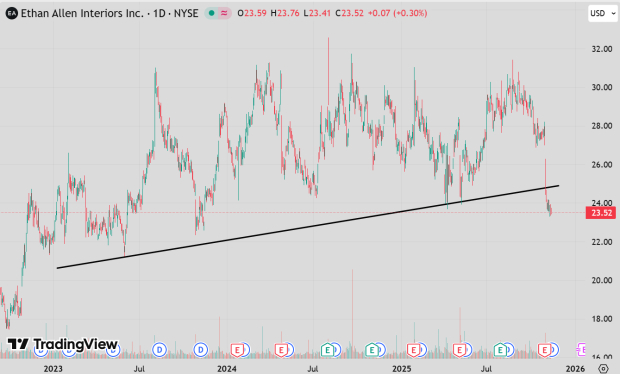Click the green market status dot
The width and height of the screenshot is (620, 374).
(212, 13)
